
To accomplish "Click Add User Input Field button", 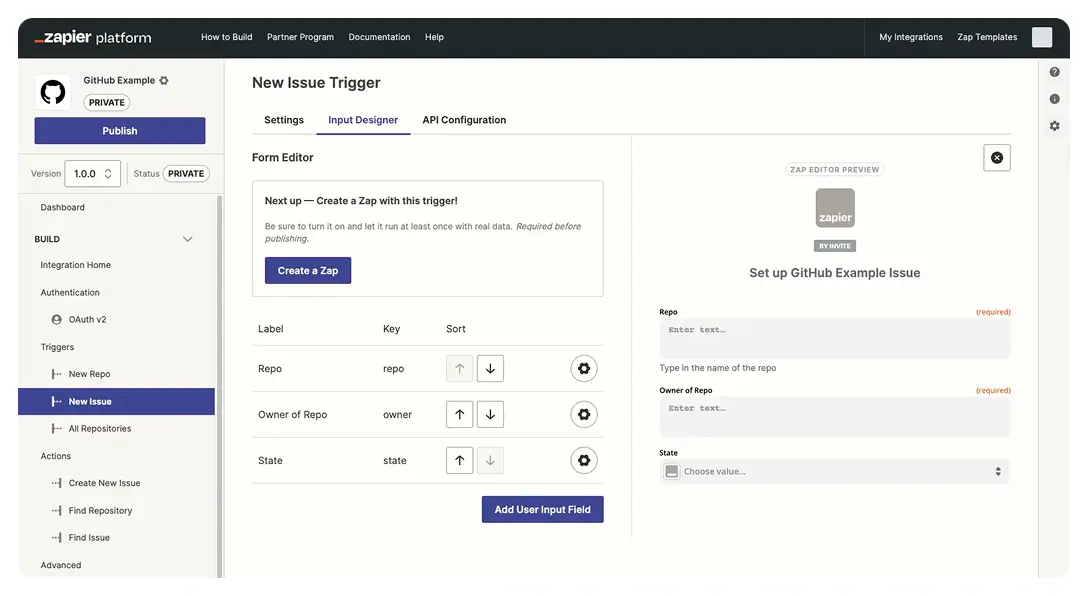I will [543, 509].
